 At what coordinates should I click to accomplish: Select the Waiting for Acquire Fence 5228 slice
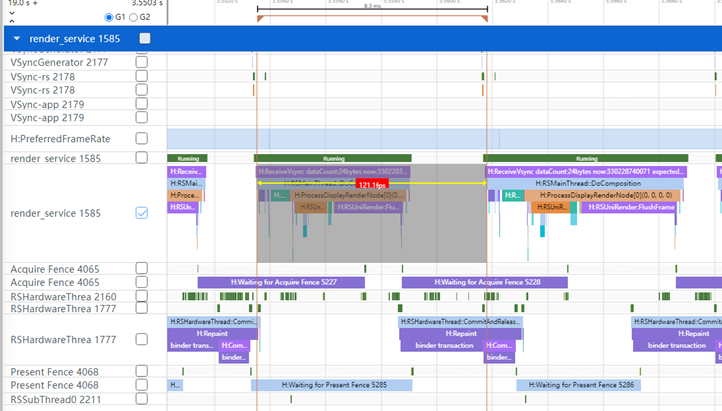tap(484, 283)
